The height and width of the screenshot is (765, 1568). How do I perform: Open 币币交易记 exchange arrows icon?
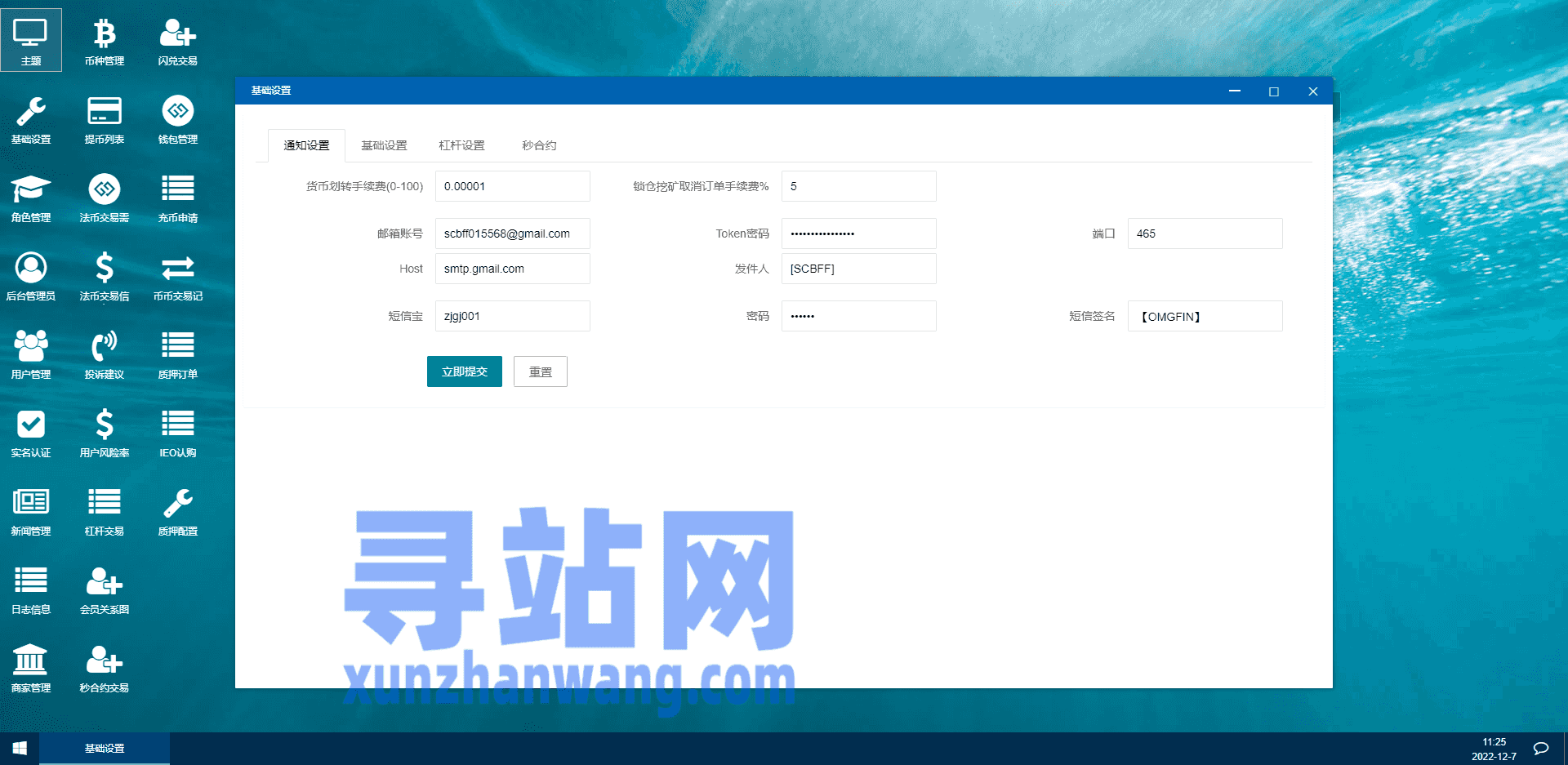coord(178,275)
